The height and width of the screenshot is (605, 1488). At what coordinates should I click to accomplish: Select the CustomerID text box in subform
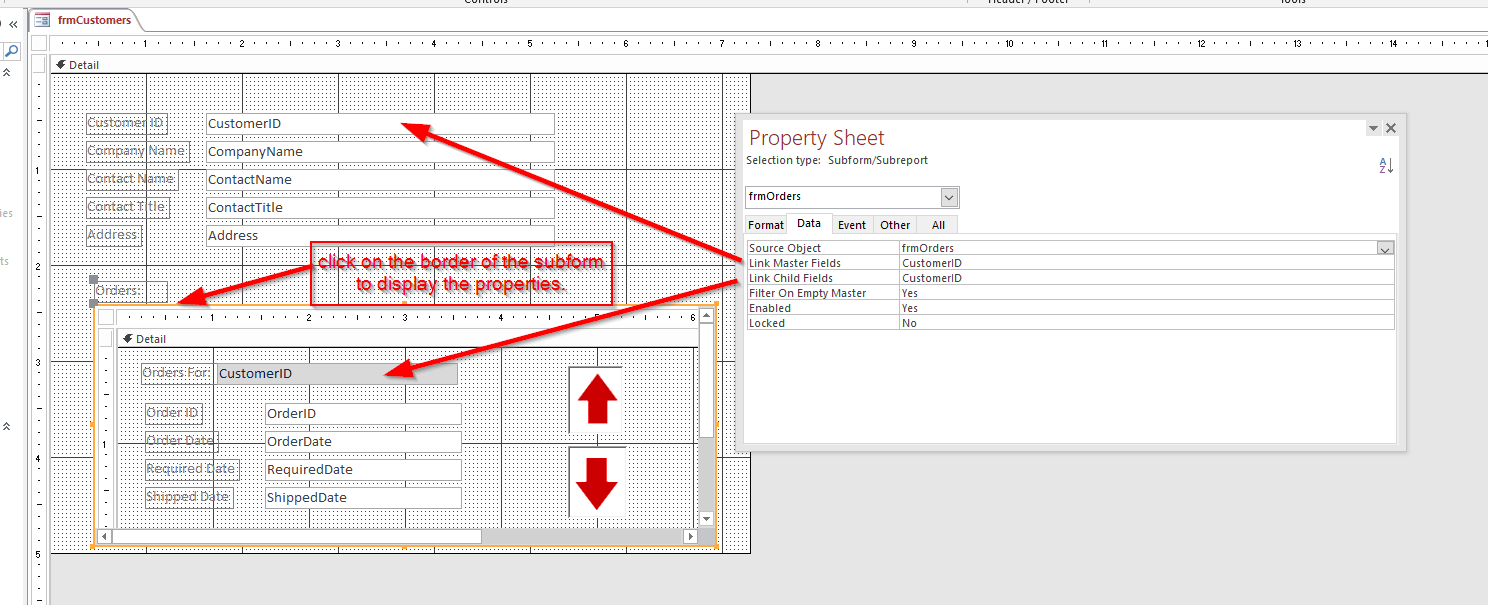(x=337, y=374)
